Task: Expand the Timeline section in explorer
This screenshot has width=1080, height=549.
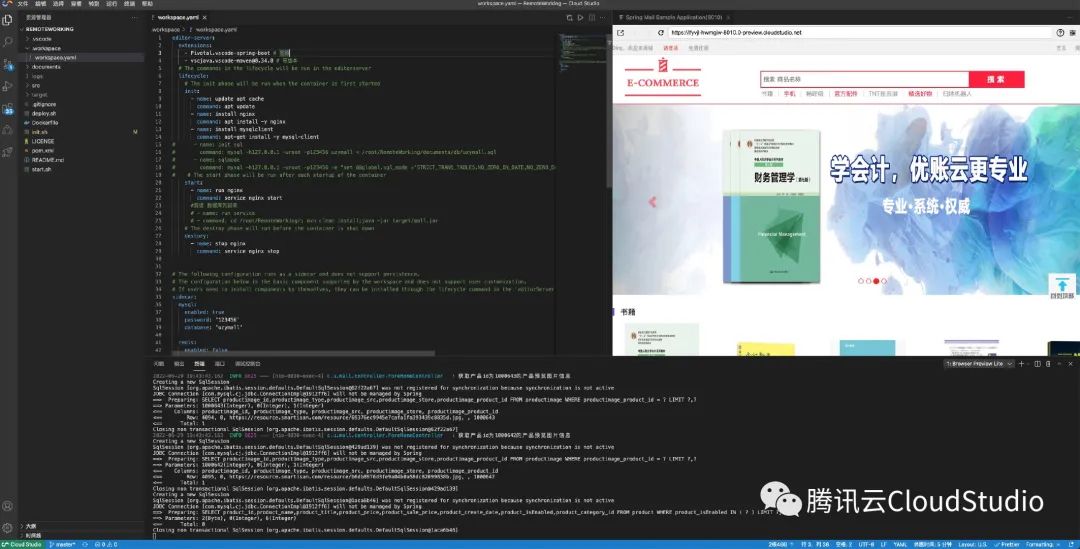Action: coord(32,535)
